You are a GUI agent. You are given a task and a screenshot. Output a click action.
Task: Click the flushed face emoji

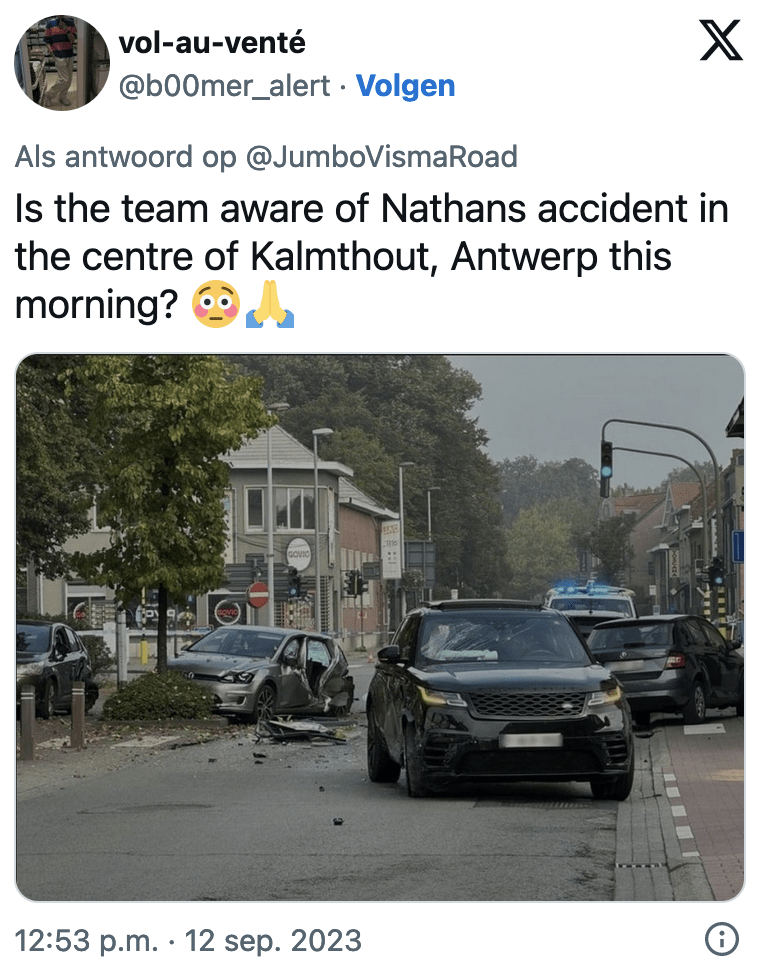(x=215, y=304)
